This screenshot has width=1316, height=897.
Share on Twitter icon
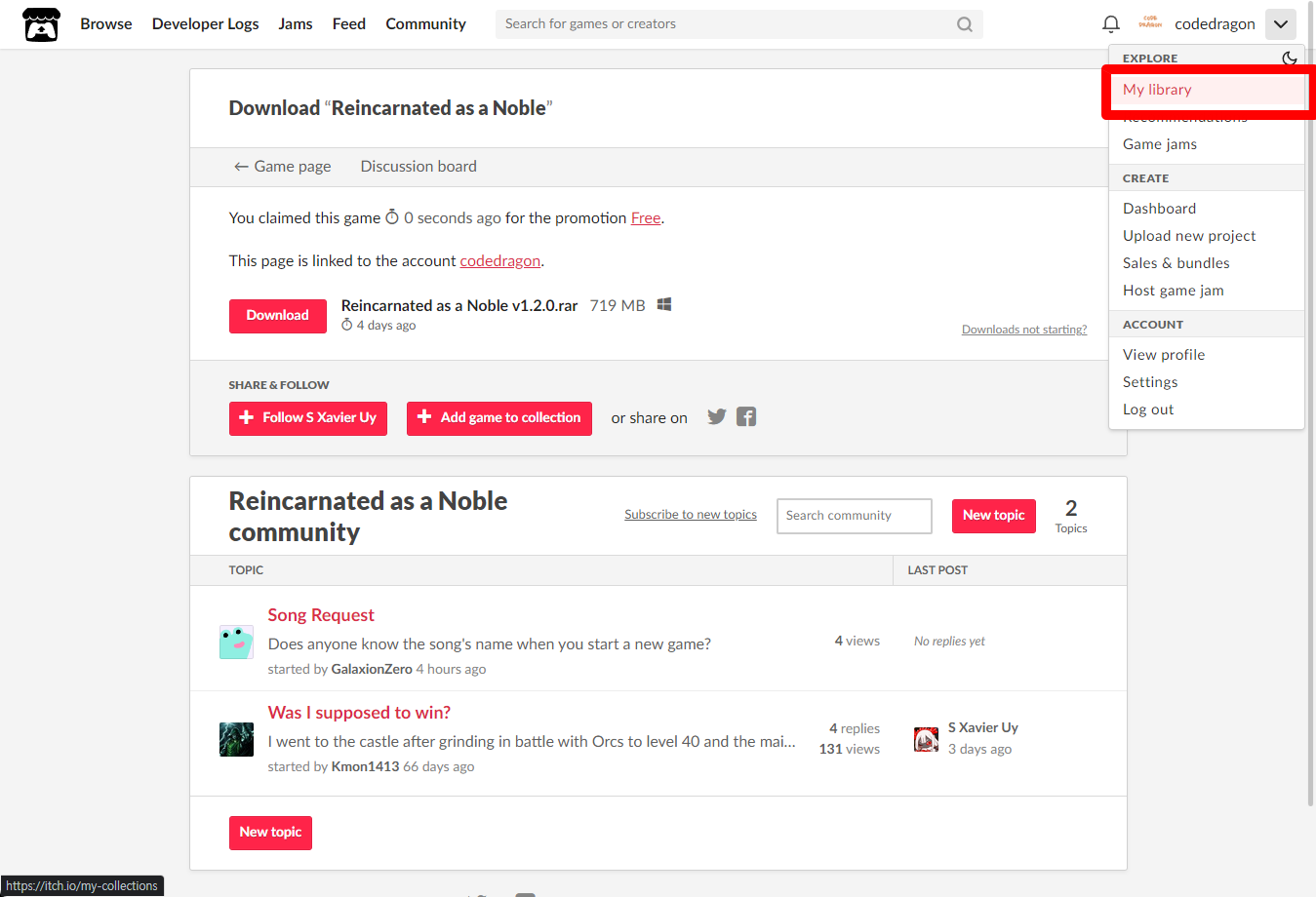(717, 417)
